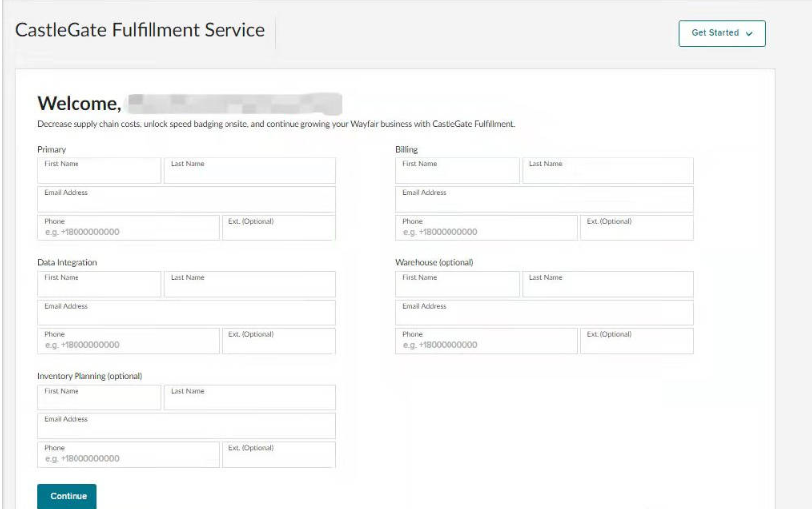
Task: Click into the Inventory Planning Phone field
Action: click(x=128, y=455)
